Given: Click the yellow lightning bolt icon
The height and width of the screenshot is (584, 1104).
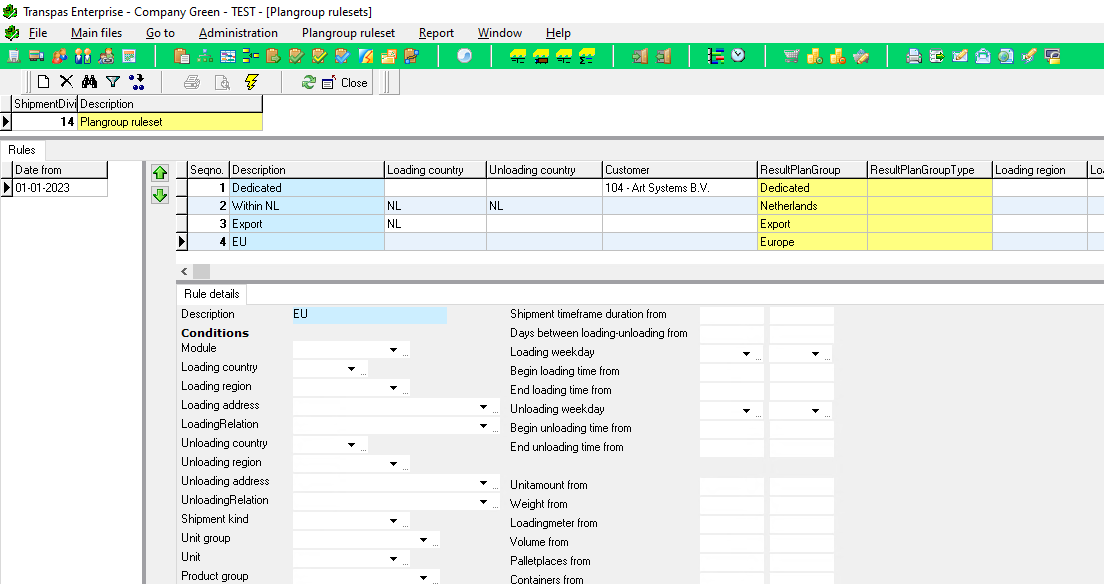Looking at the screenshot, I should click(251, 82).
